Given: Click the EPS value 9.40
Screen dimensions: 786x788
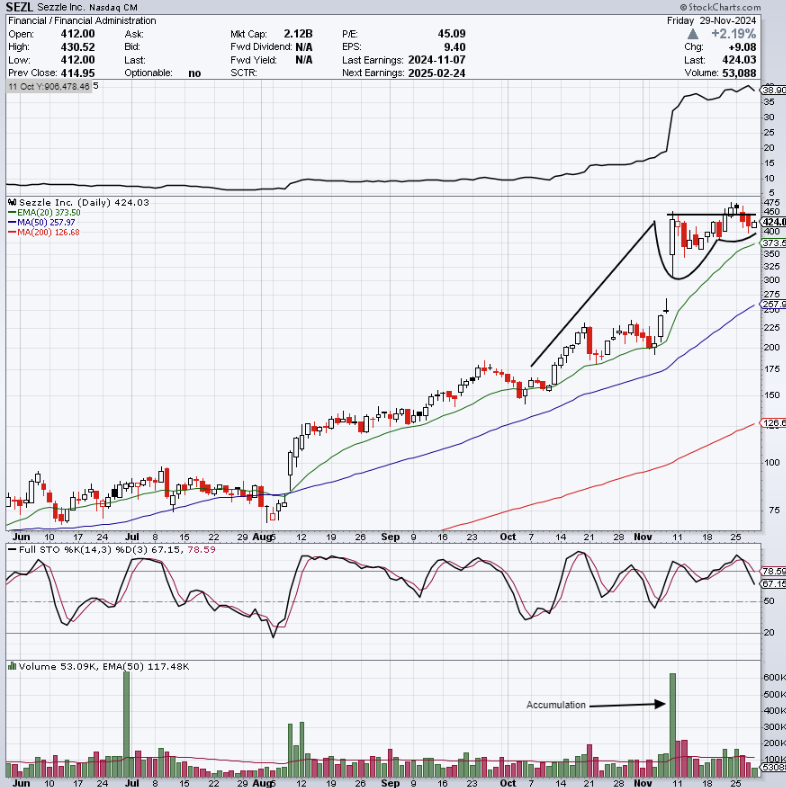Looking at the screenshot, I should [x=455, y=47].
